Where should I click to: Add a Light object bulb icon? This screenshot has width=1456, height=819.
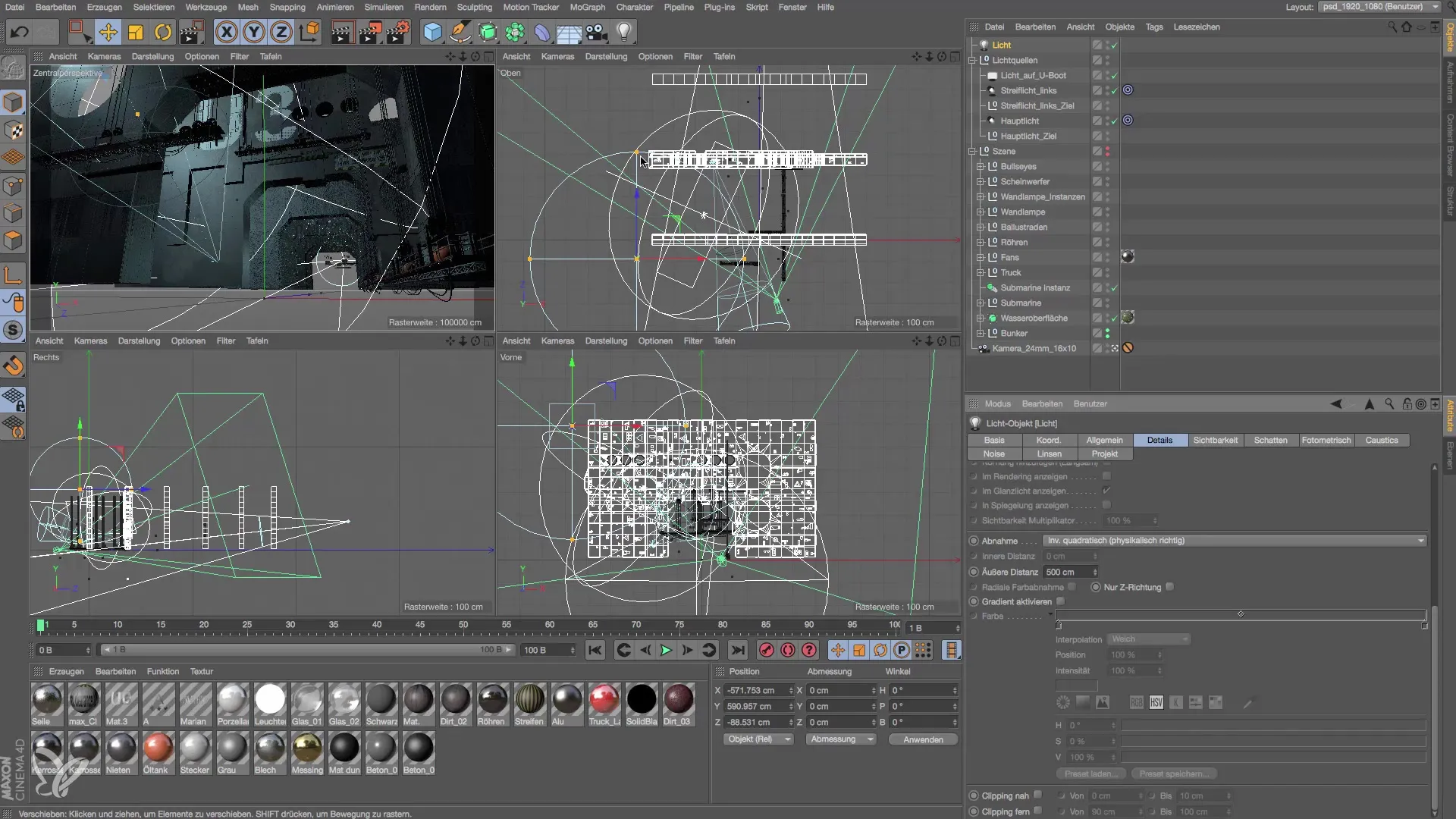pyautogui.click(x=624, y=32)
